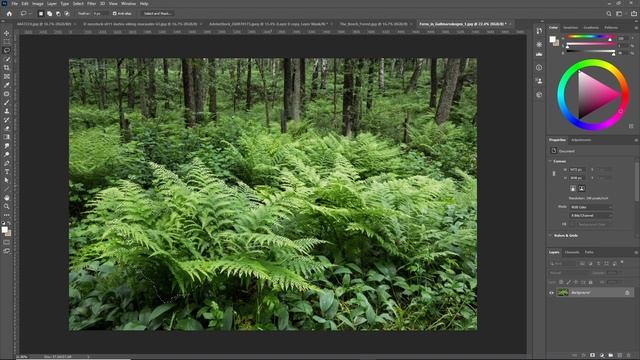The height and width of the screenshot is (360, 640).
Task: Click the canvas width input field
Action: click(x=577, y=169)
